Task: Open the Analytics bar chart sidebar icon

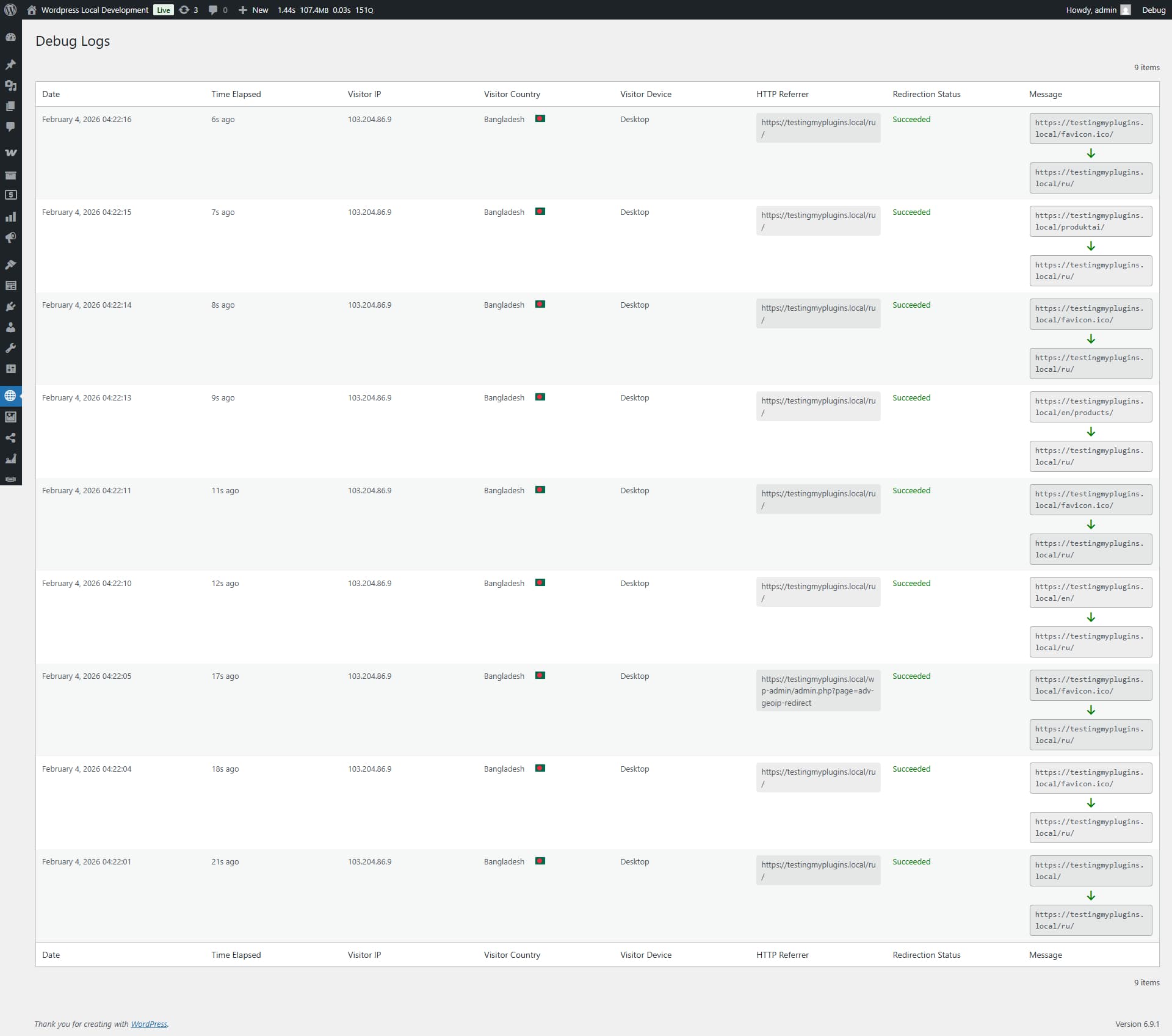Action: 10,217
